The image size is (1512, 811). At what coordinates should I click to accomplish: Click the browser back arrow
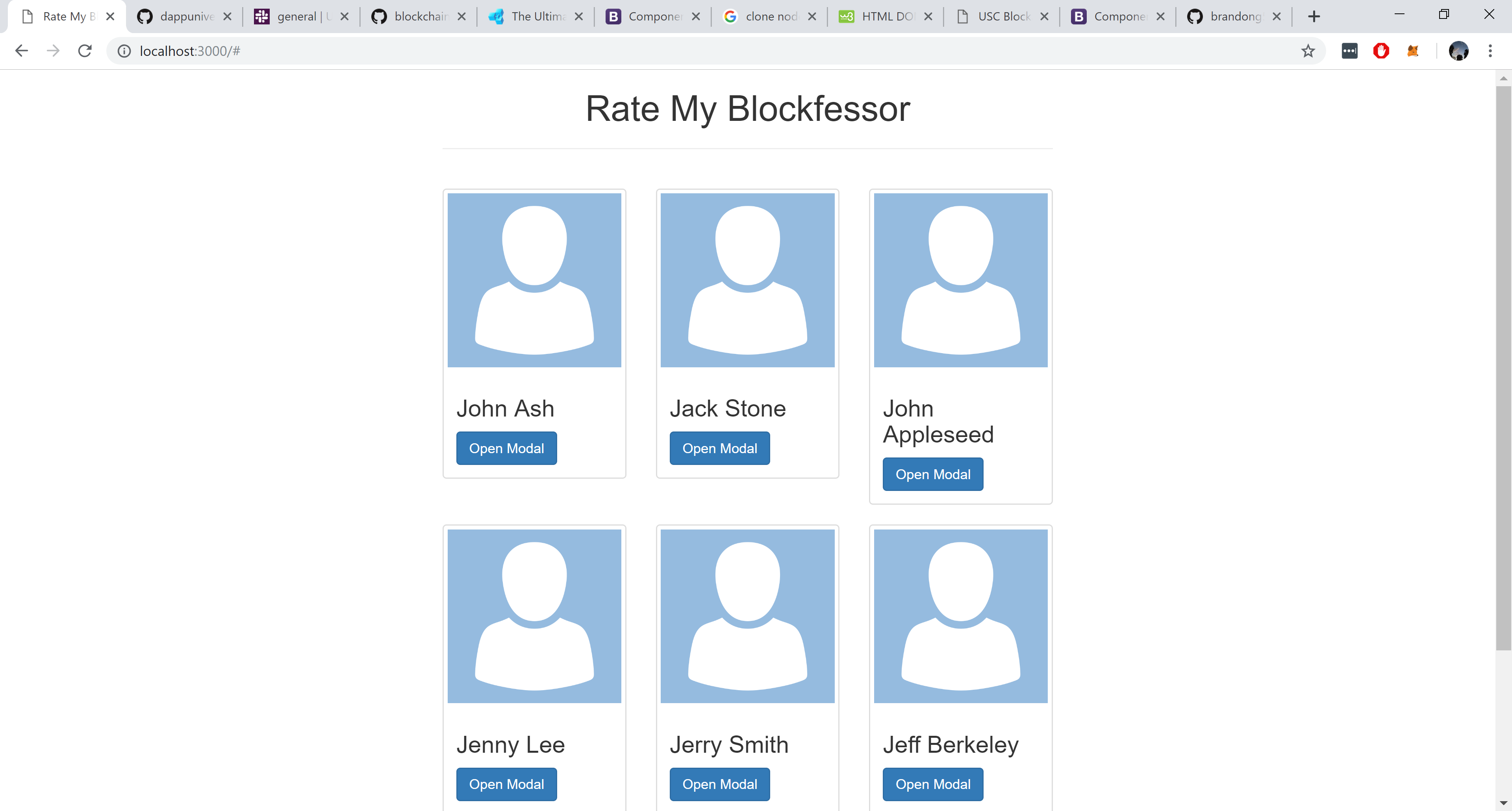(x=22, y=51)
